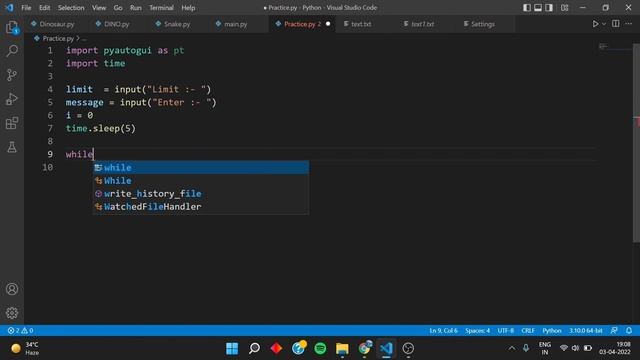Open Chrome from taskbar
The width and height of the screenshot is (640, 360).
coord(364,348)
